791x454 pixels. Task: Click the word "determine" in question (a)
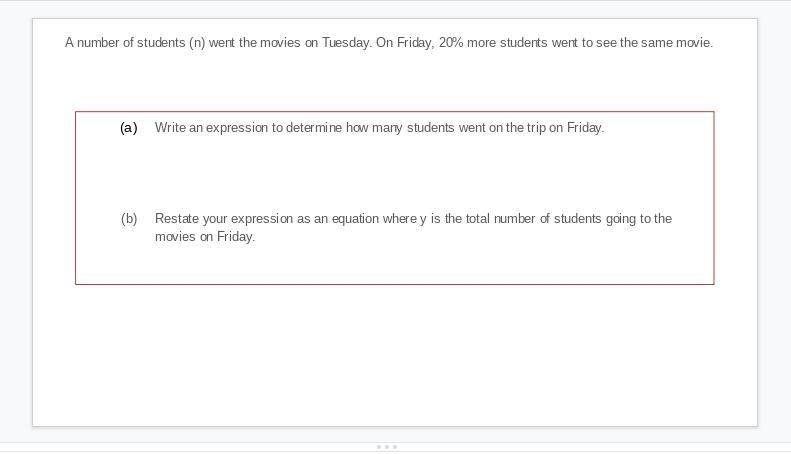pyautogui.click(x=314, y=128)
